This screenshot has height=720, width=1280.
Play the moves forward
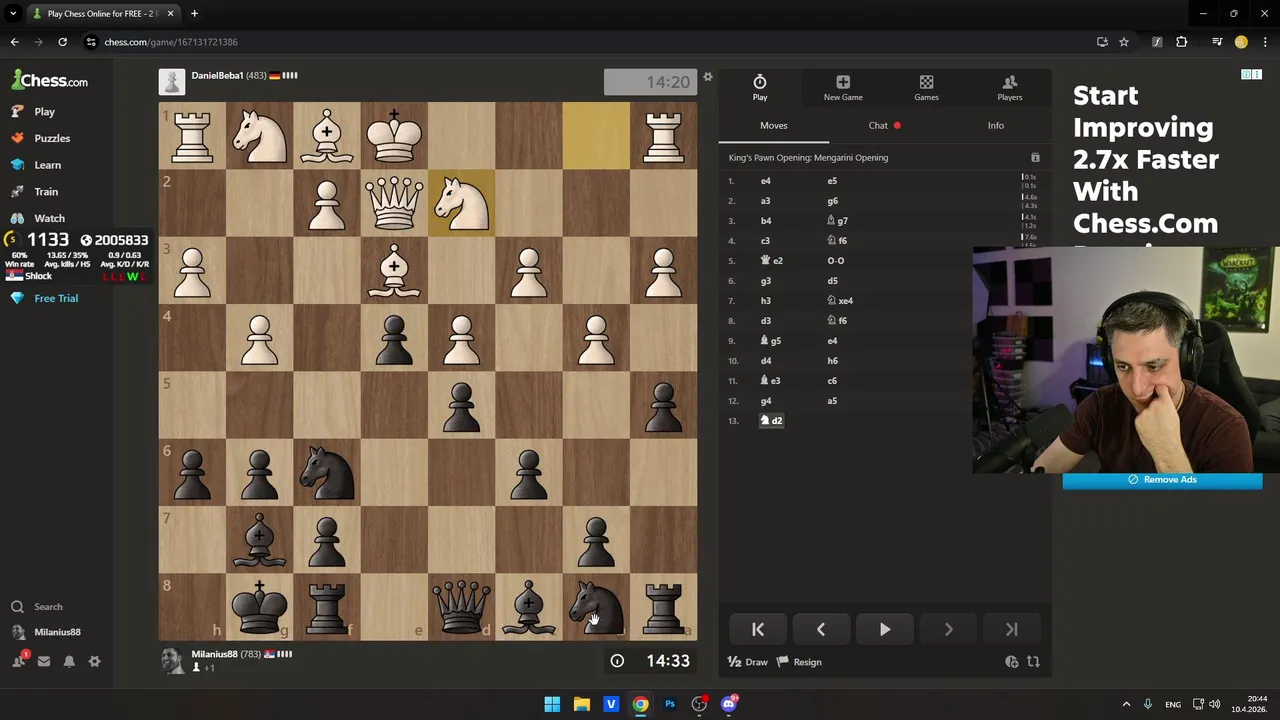[885, 629]
